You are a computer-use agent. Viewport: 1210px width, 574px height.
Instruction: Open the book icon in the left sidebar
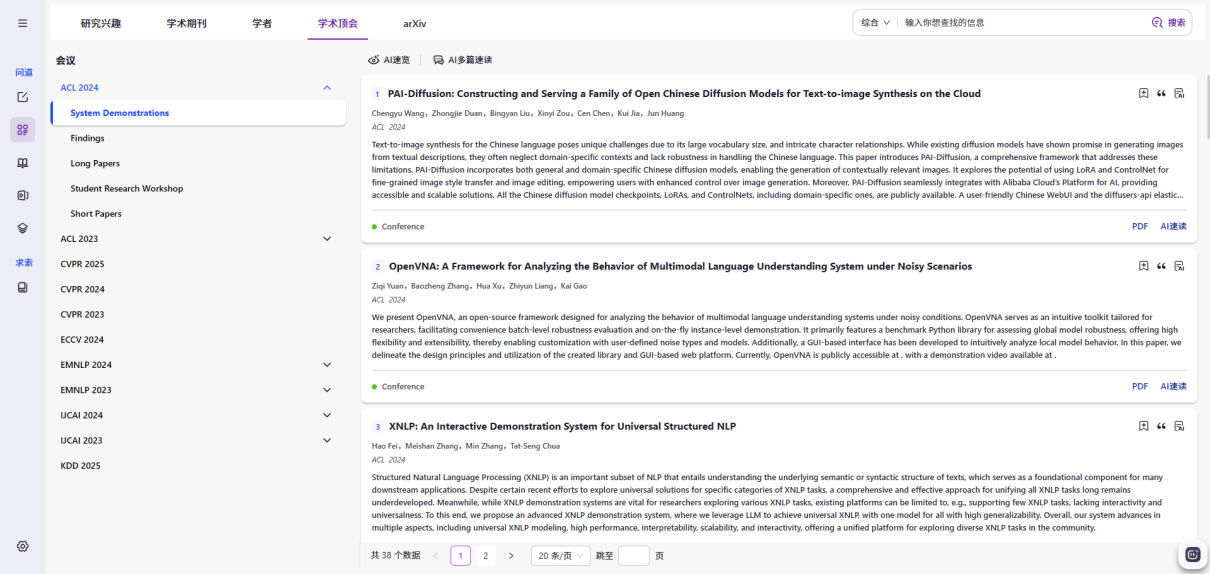coord(22,163)
